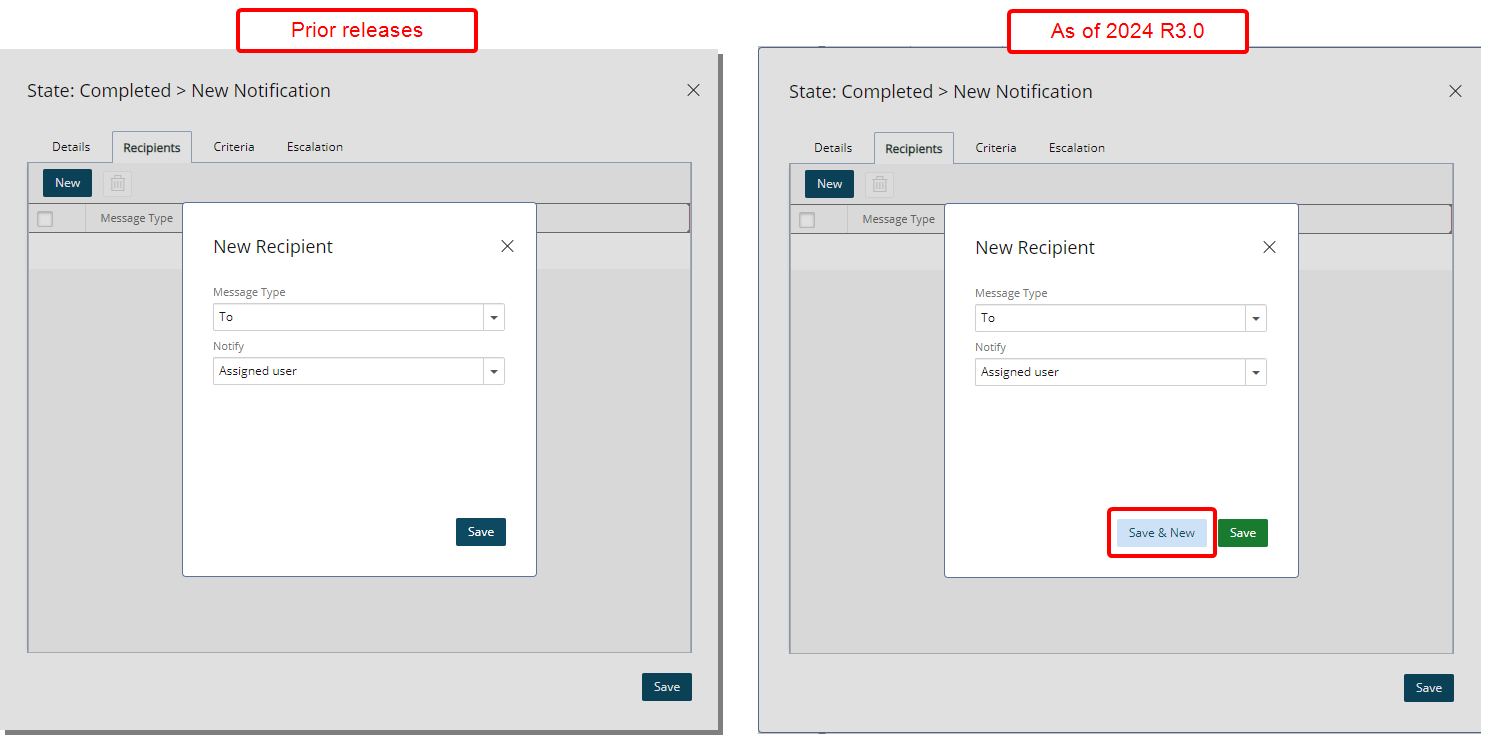Open the Notify dropdown showing Assigned user on right
1486x735 pixels.
click(1255, 371)
